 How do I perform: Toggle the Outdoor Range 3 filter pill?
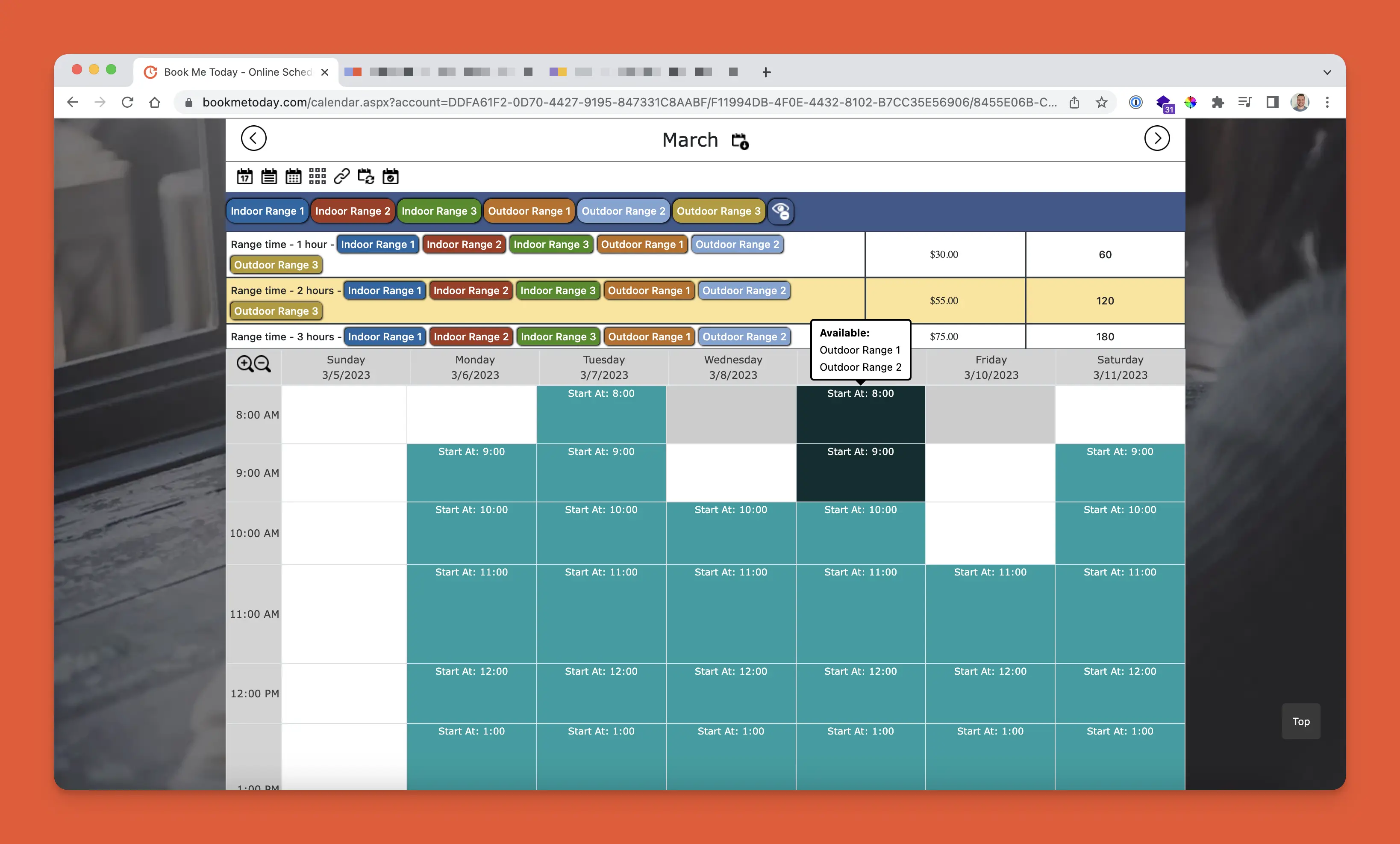click(x=719, y=211)
